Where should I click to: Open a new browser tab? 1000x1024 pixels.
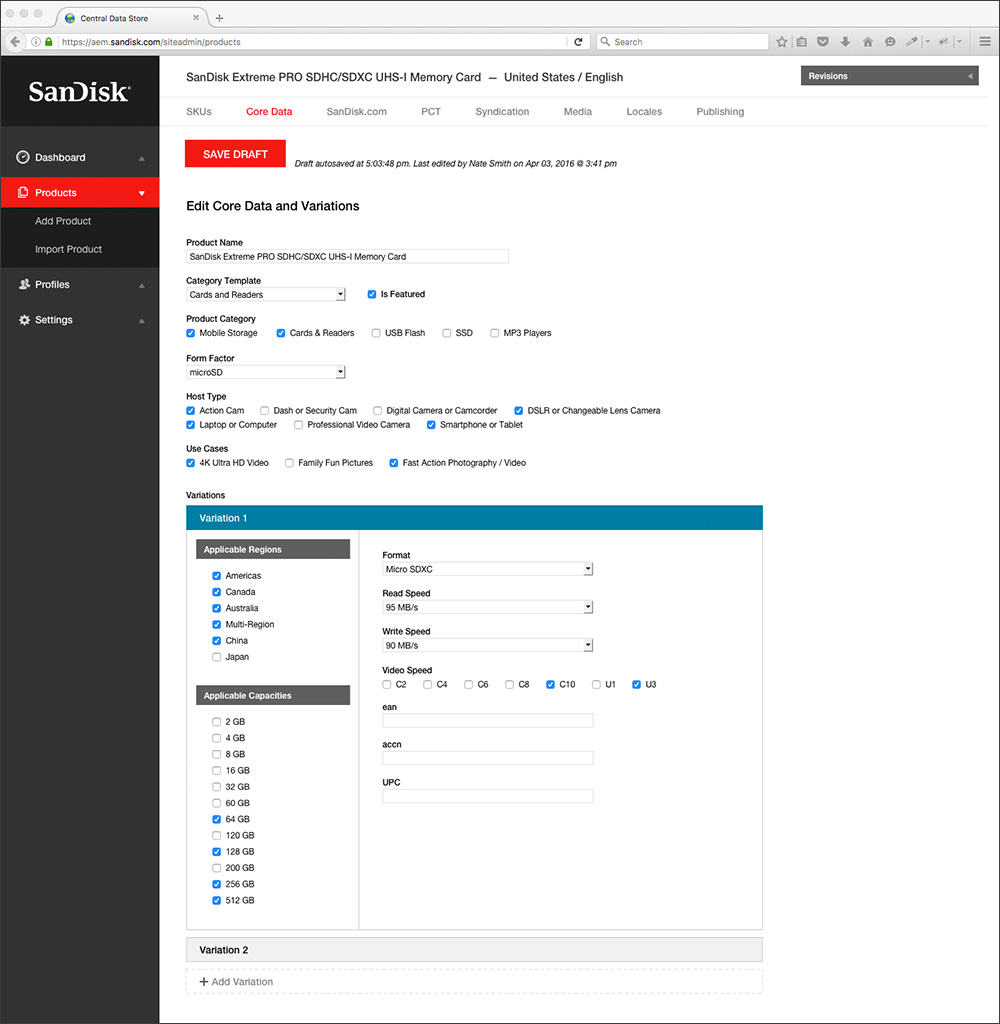coord(219,18)
